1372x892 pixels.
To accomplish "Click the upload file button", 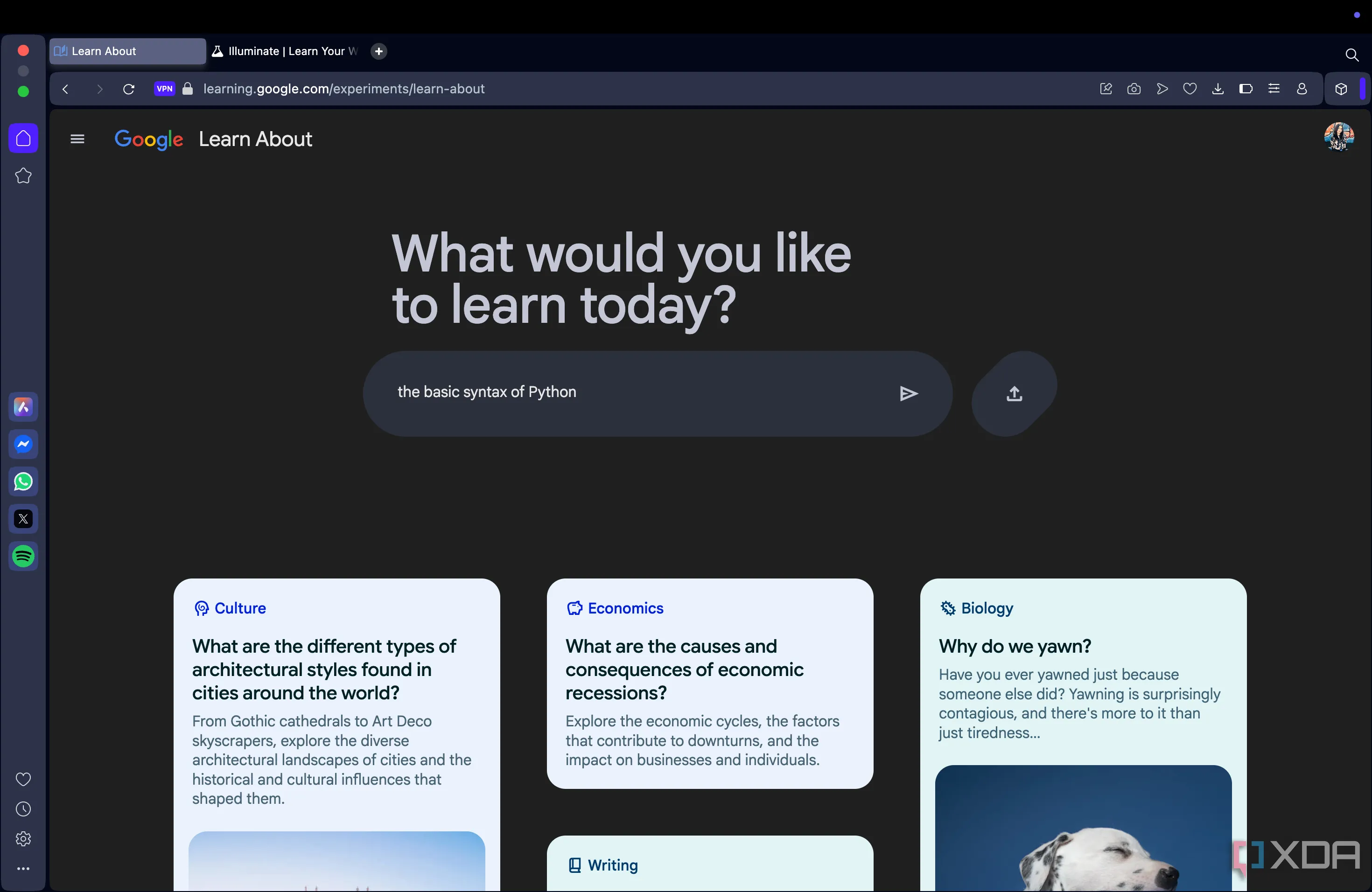I will (x=1014, y=394).
